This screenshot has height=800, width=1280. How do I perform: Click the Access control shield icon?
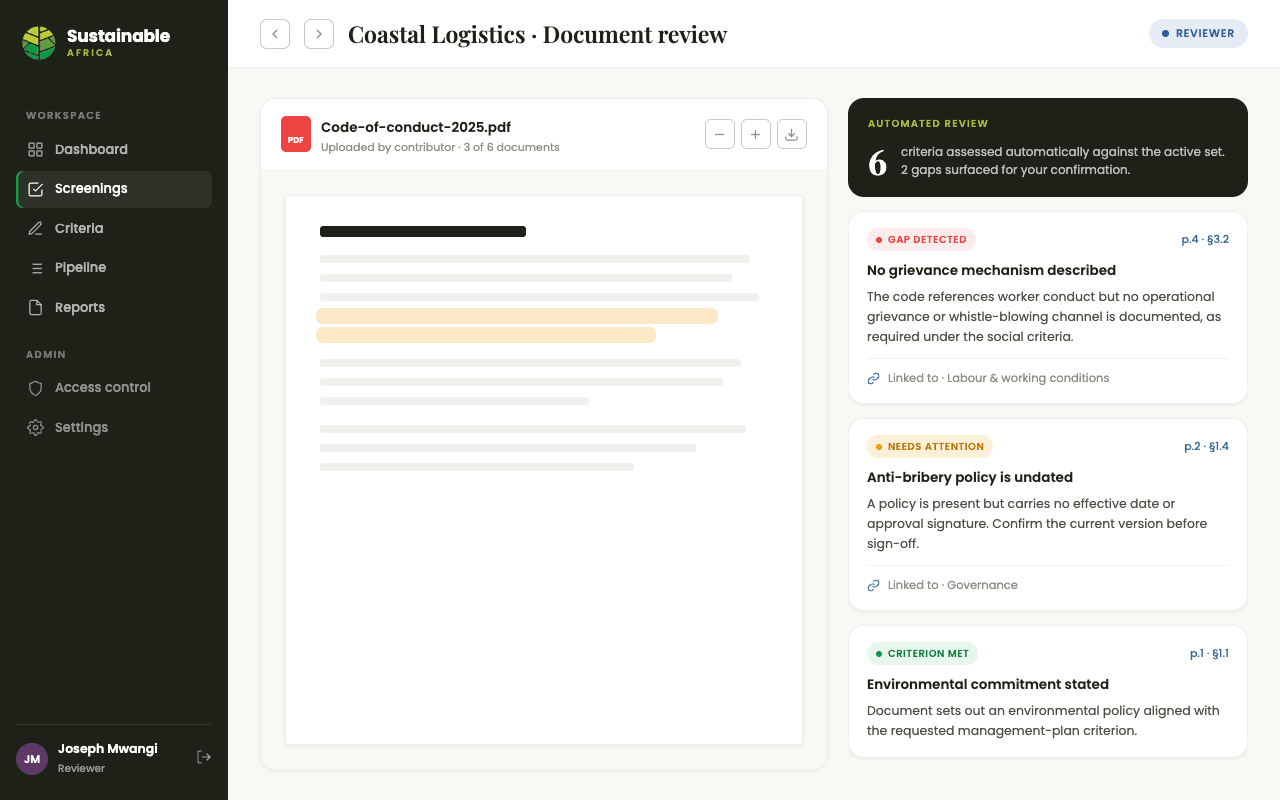[x=35, y=388]
